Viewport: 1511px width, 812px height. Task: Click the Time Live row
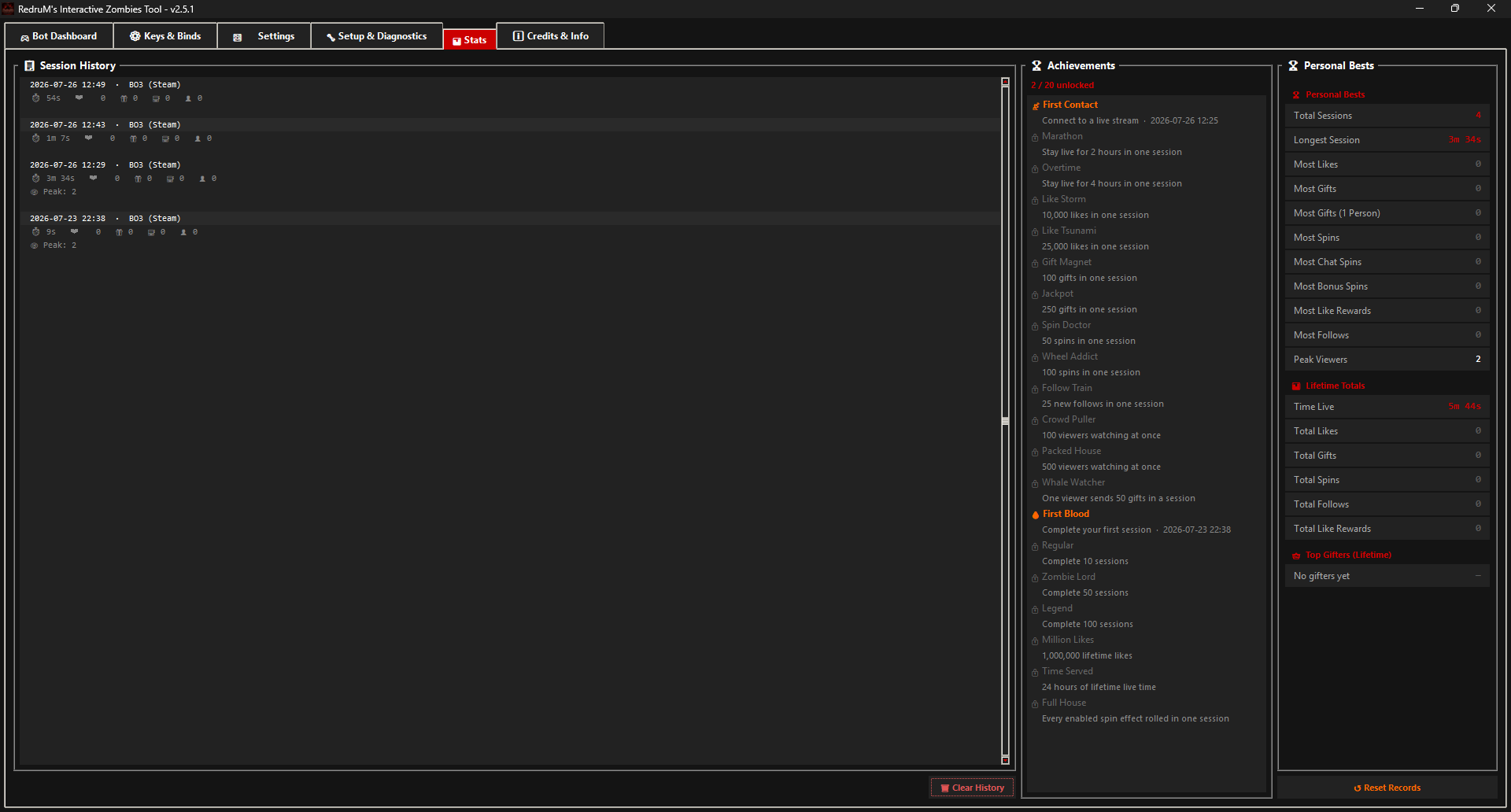pyautogui.click(x=1387, y=407)
